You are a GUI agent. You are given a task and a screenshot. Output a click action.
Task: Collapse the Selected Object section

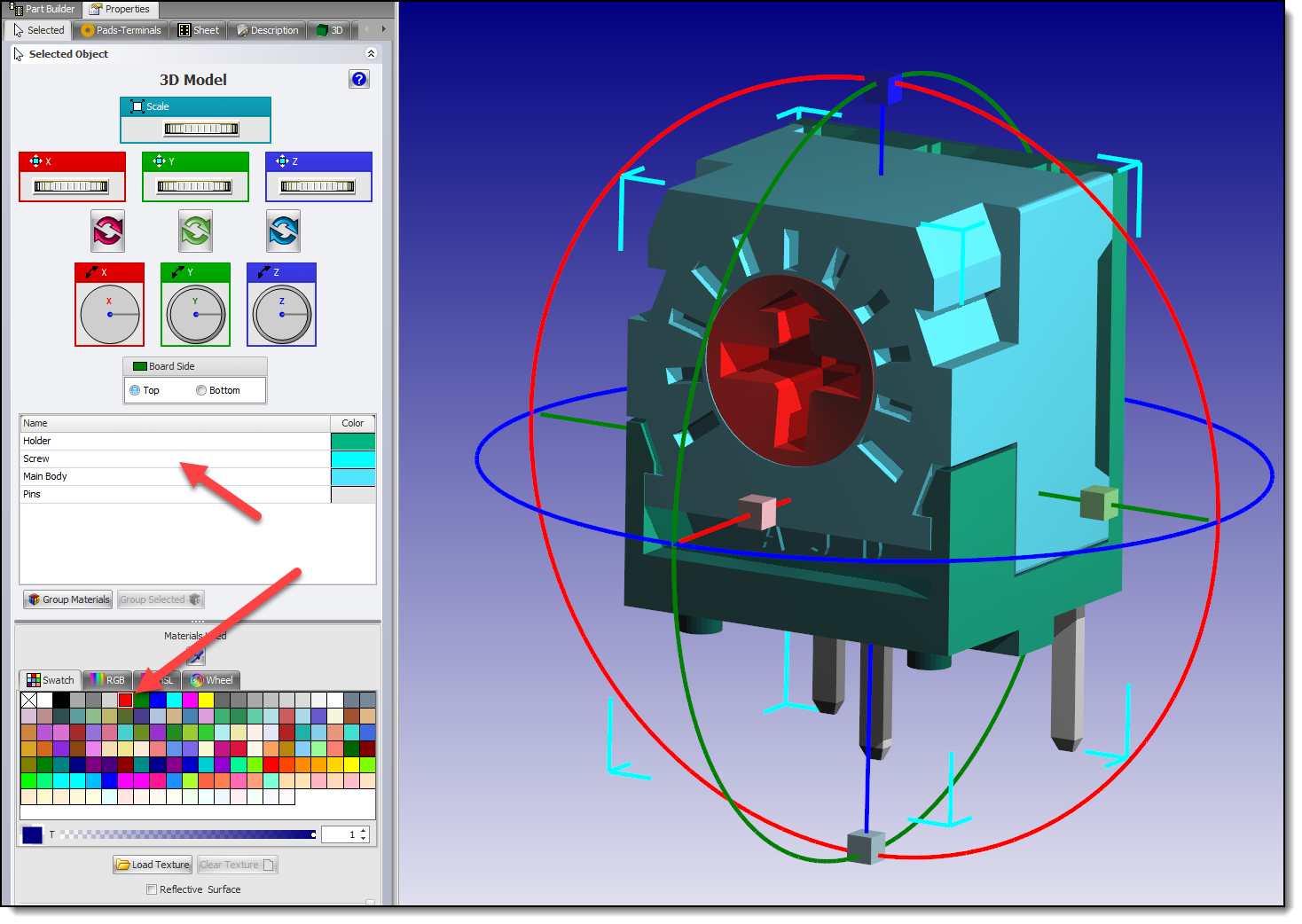371,53
